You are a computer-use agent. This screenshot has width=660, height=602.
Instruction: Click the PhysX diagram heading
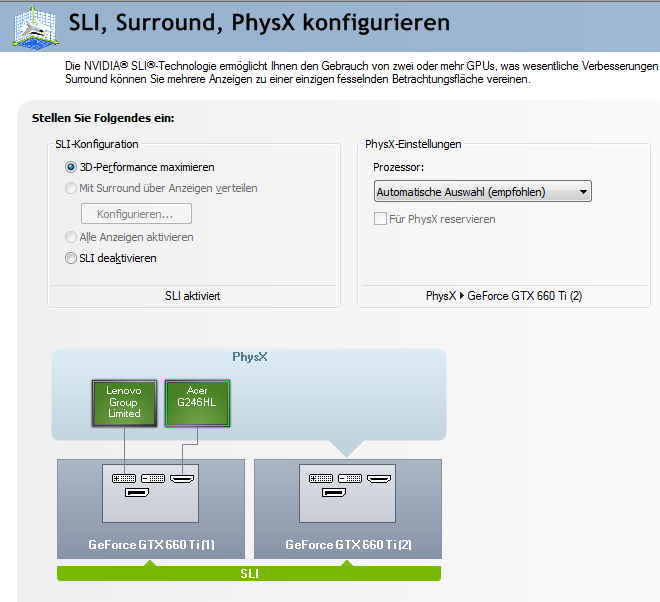tap(250, 357)
